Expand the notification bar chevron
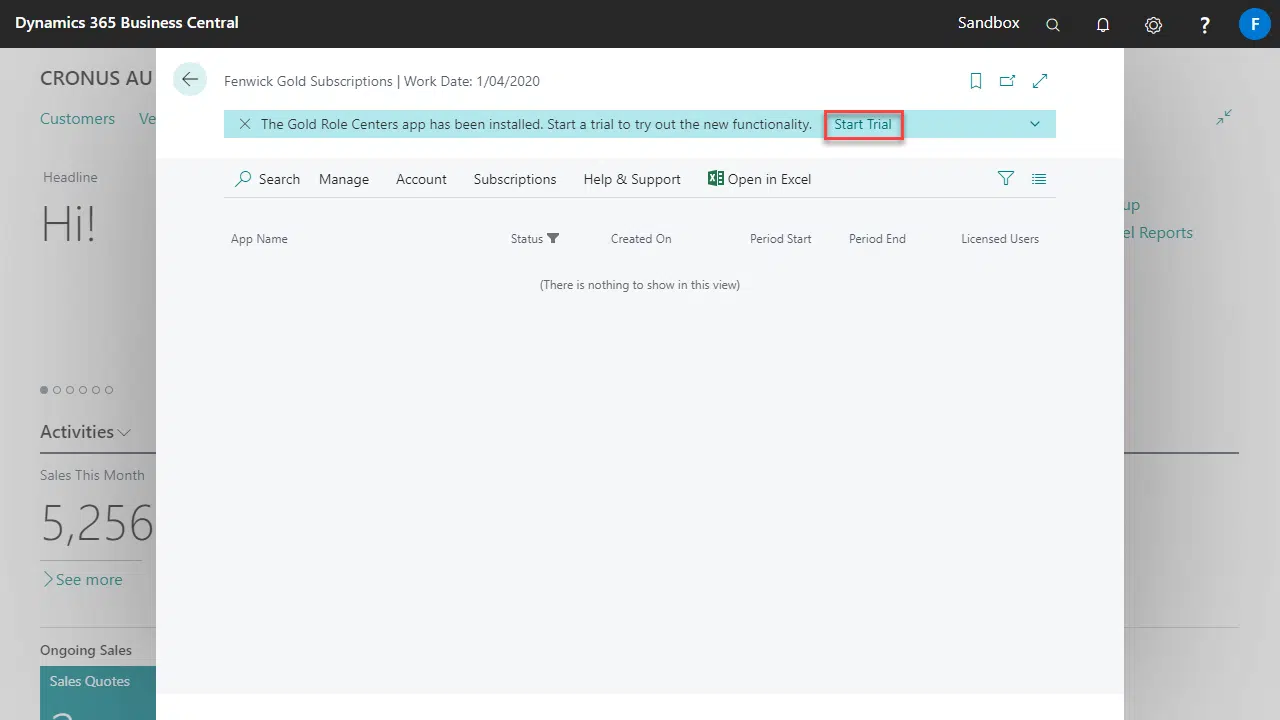Viewport: 1280px width, 720px height. [1035, 124]
